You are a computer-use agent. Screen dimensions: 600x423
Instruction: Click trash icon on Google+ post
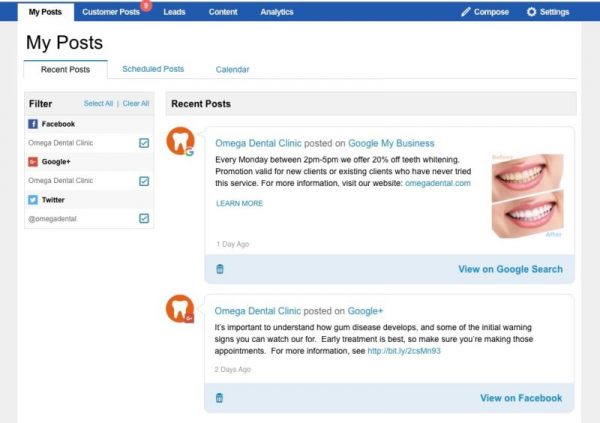(x=220, y=398)
